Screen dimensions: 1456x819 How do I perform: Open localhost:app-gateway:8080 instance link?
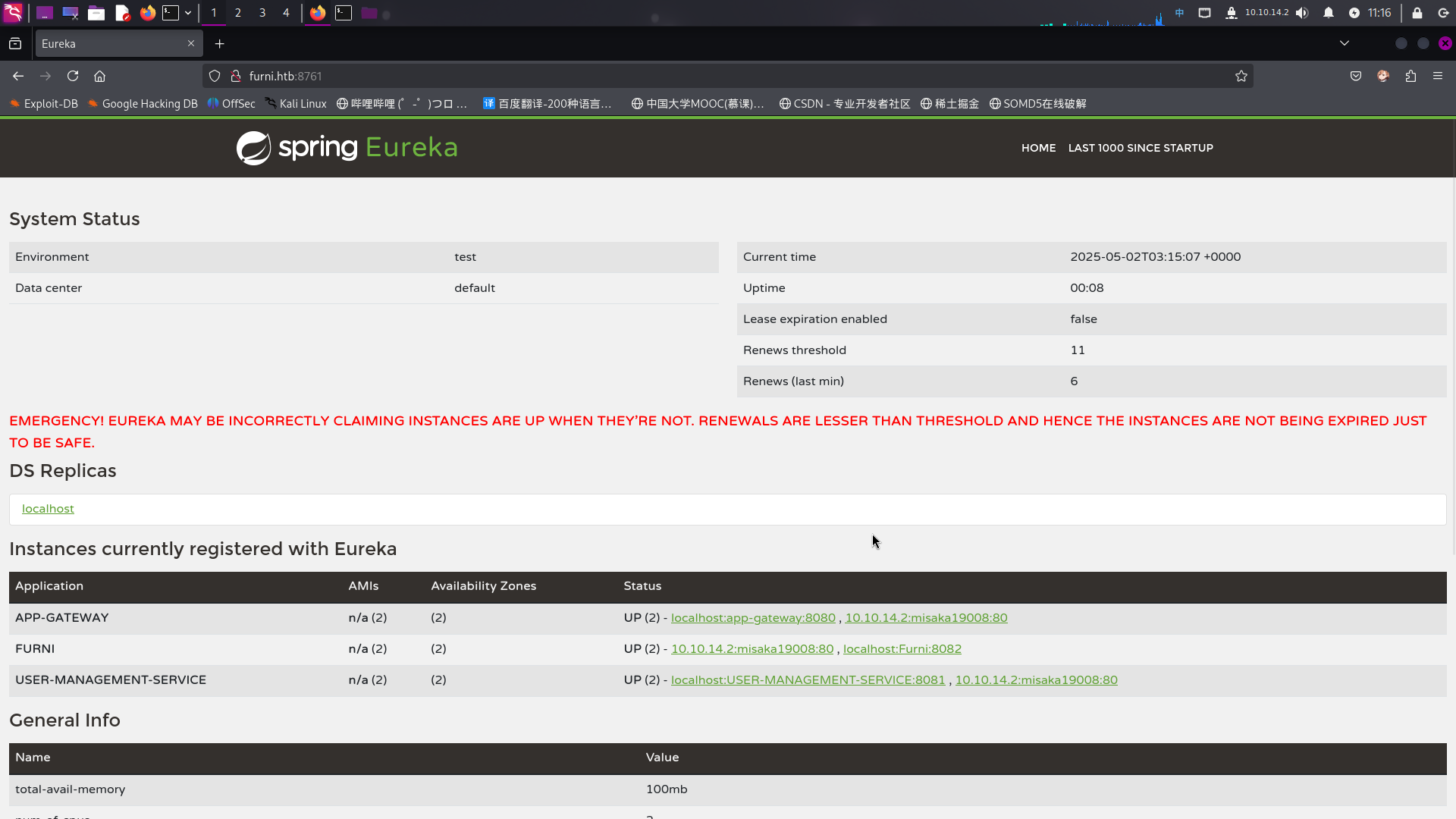pyautogui.click(x=753, y=618)
